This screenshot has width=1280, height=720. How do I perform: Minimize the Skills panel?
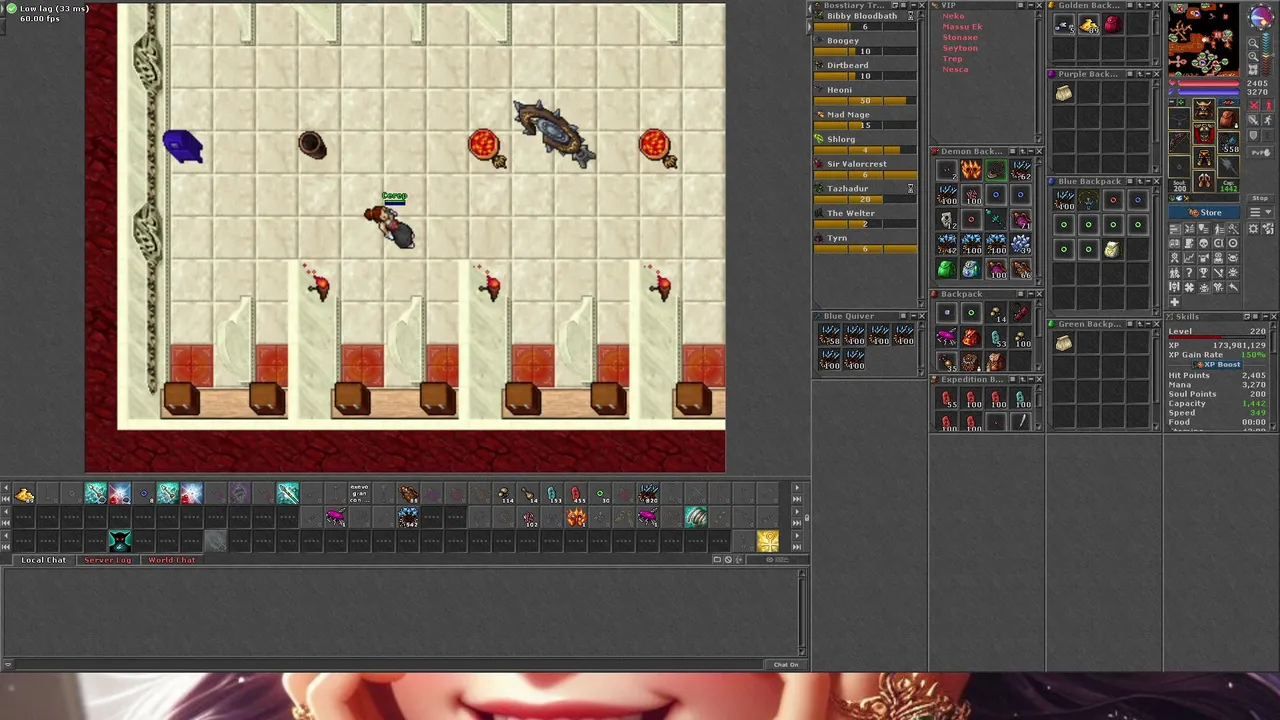[x=1265, y=316]
